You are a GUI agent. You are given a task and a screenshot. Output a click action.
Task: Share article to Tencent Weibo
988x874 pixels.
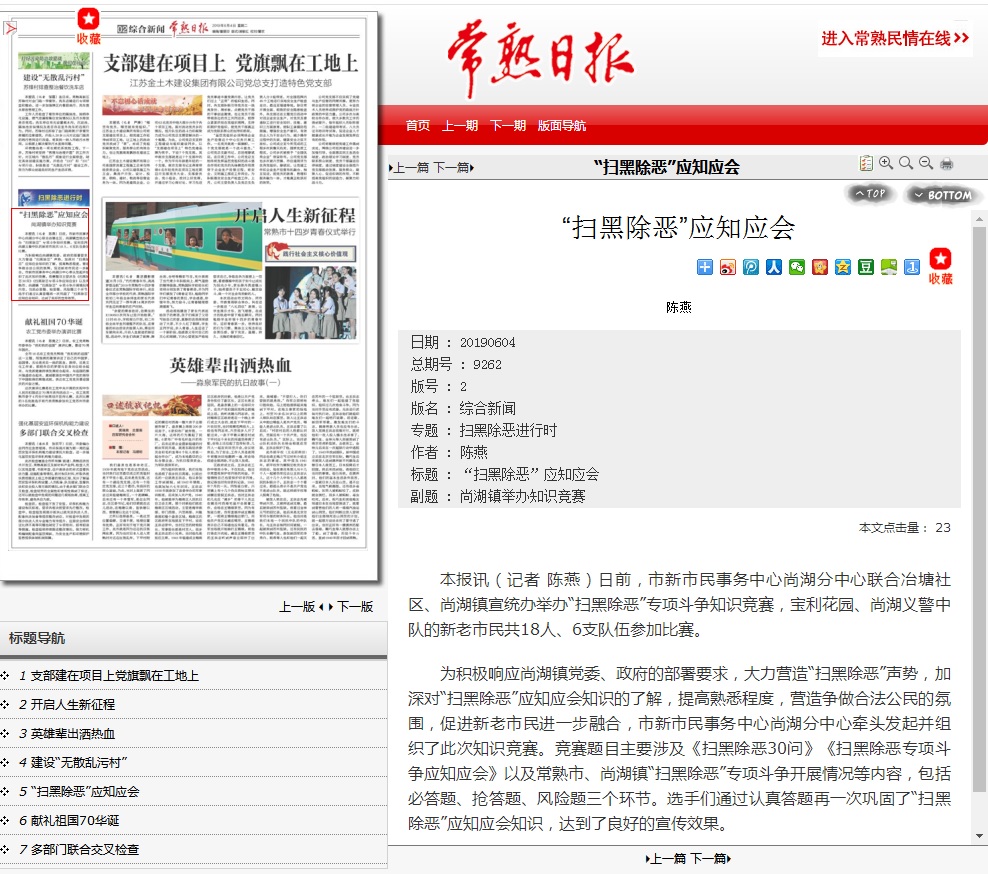750,267
